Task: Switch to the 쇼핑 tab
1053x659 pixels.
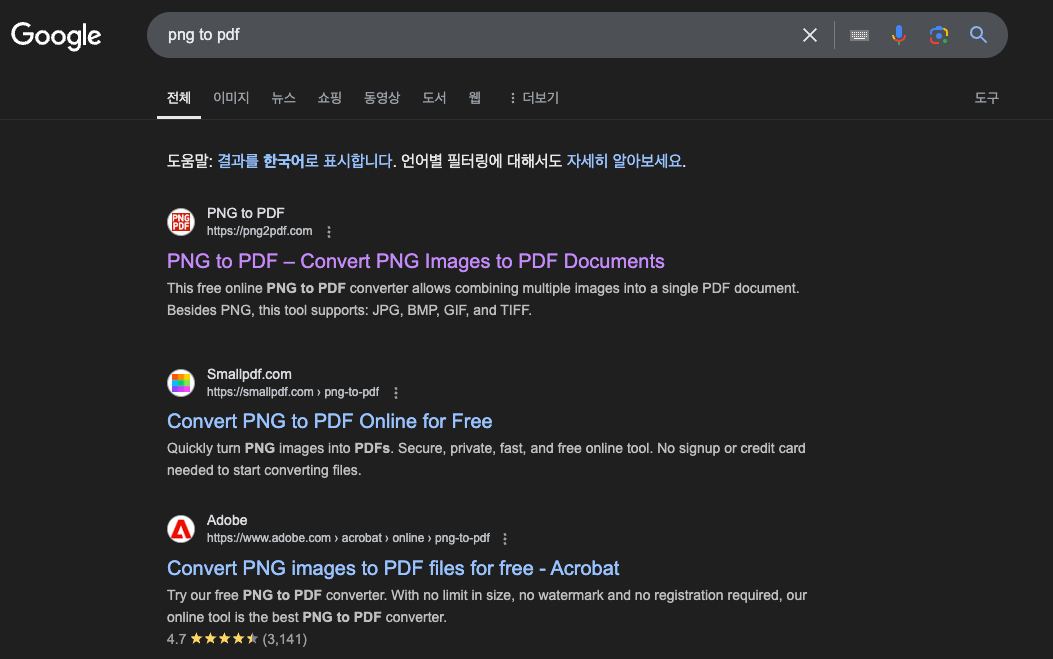Action: click(x=330, y=98)
